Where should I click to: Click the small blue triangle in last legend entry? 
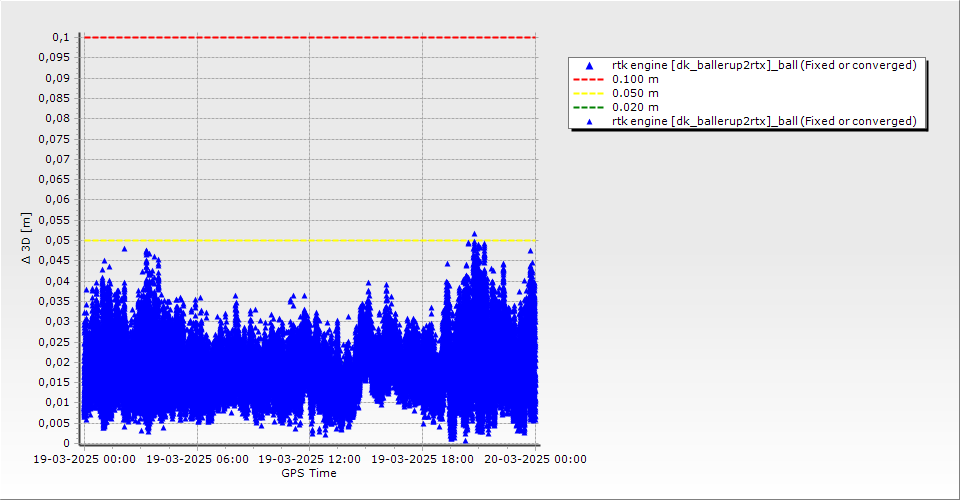(x=589, y=121)
